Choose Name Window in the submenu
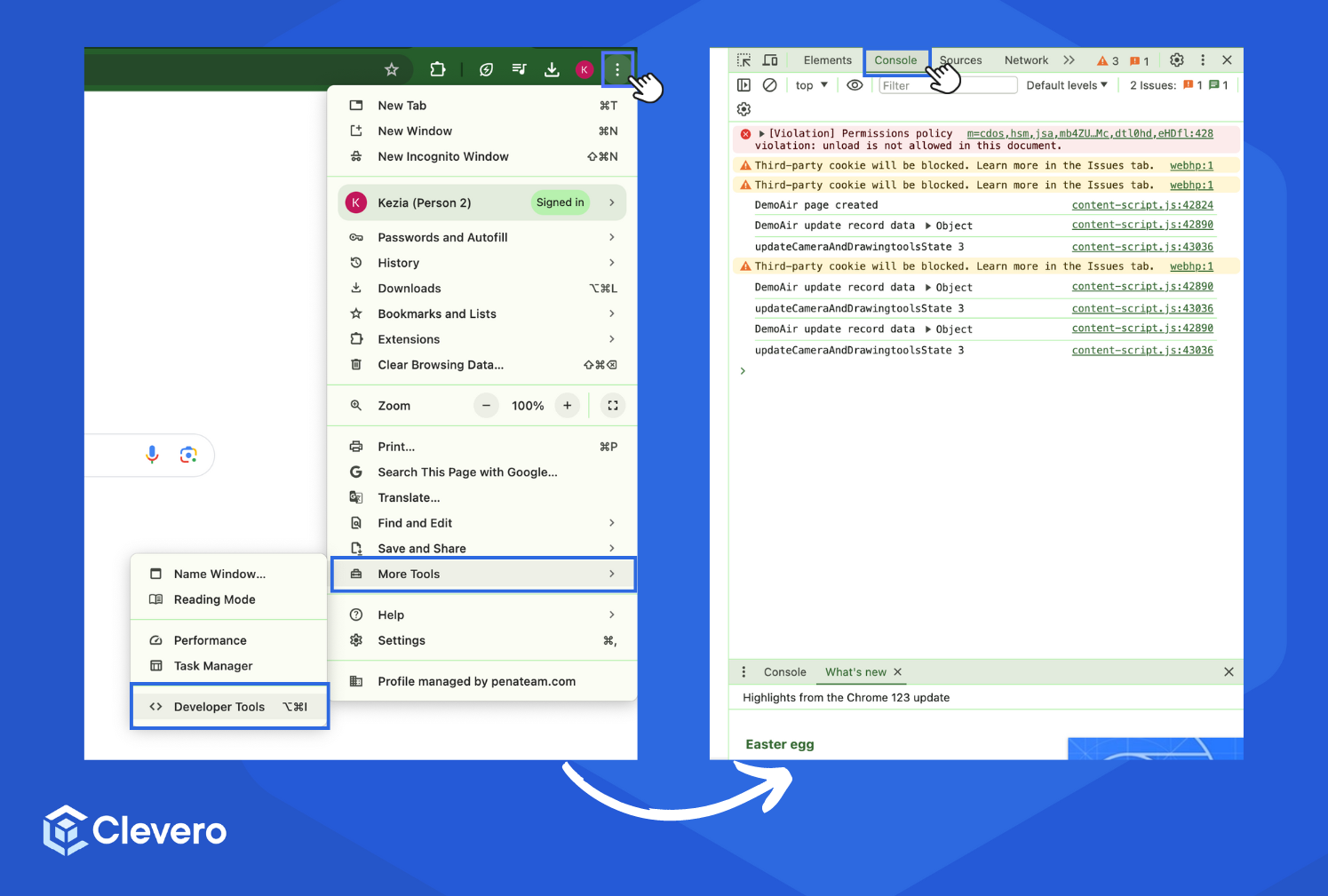The image size is (1328, 896). [x=229, y=575]
